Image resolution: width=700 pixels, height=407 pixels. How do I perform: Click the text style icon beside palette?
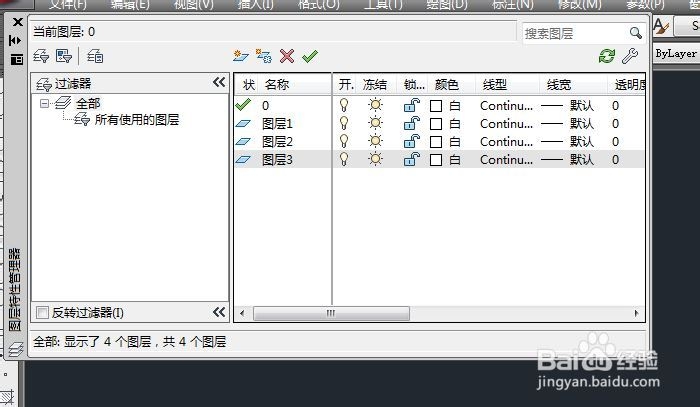[x=662, y=26]
